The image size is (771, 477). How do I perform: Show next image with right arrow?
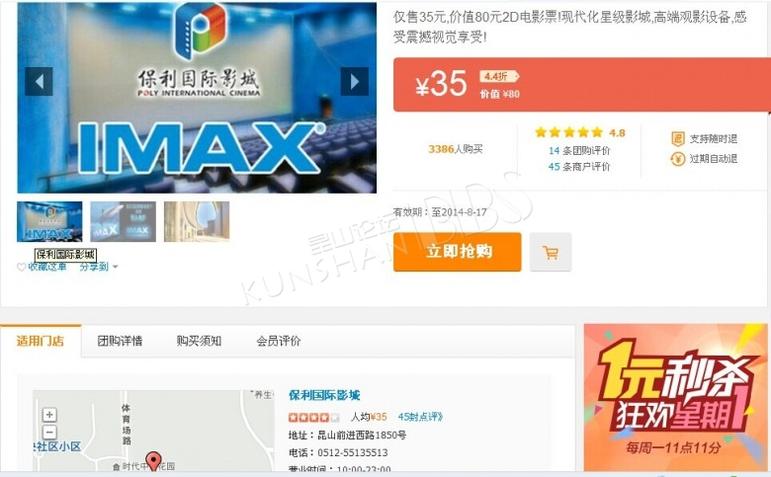coord(355,82)
